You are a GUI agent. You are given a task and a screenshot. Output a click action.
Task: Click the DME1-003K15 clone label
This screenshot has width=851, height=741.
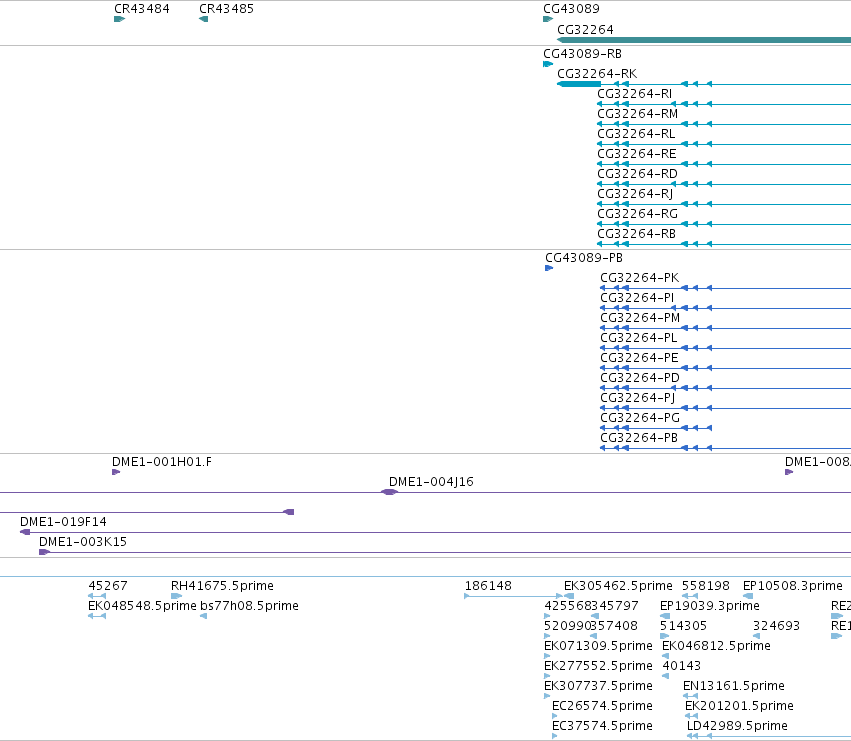[x=82, y=542]
